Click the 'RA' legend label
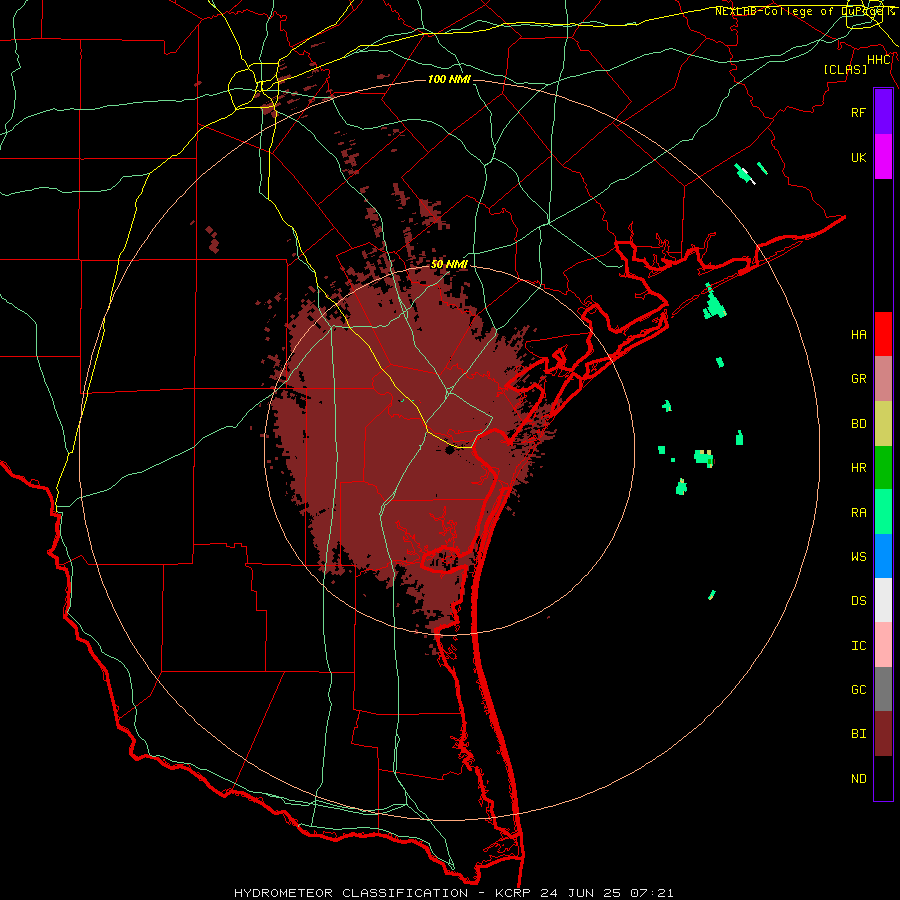Viewport: 900px width, 900px height. click(858, 513)
